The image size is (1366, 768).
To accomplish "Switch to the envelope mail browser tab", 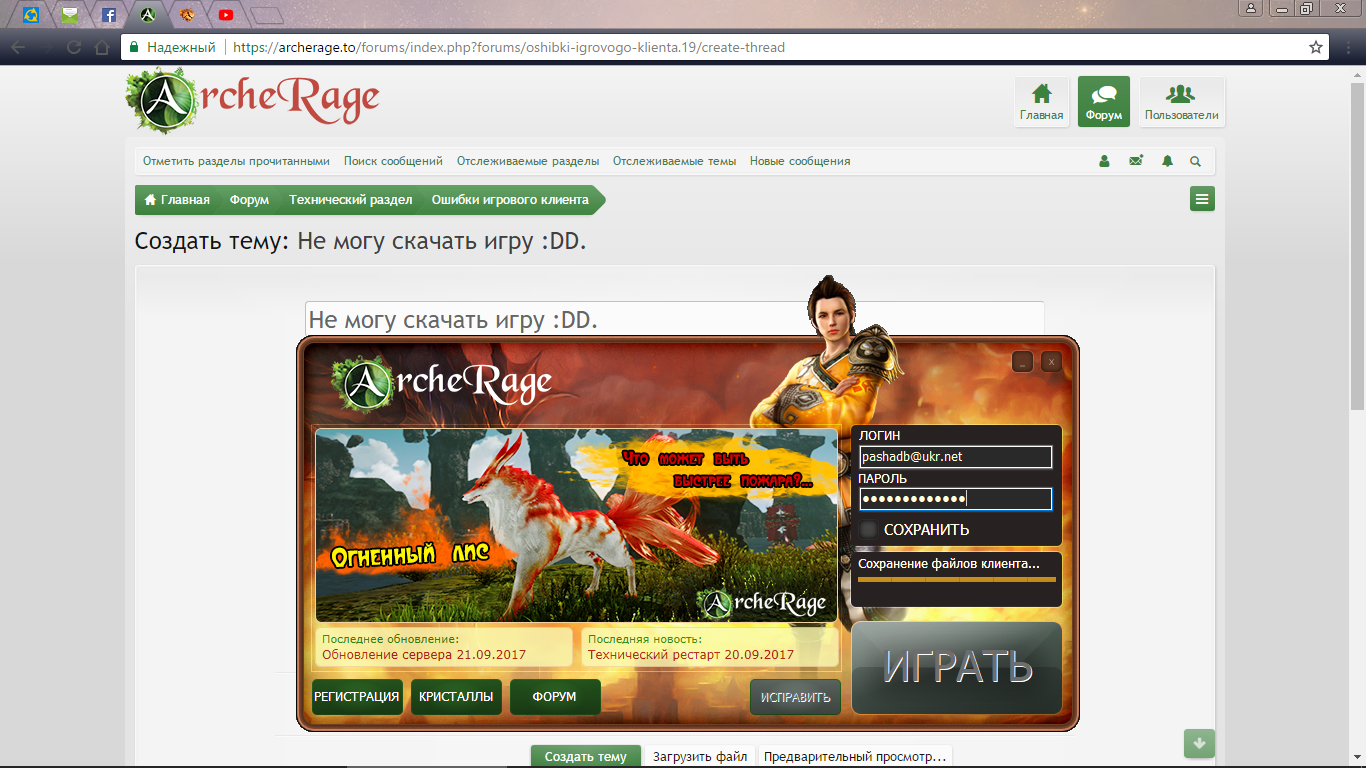I will (x=70, y=15).
